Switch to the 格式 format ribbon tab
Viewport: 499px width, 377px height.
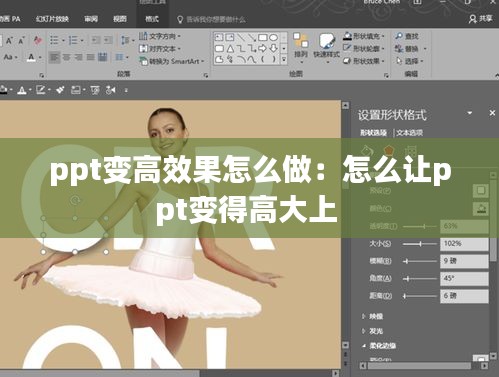152,19
